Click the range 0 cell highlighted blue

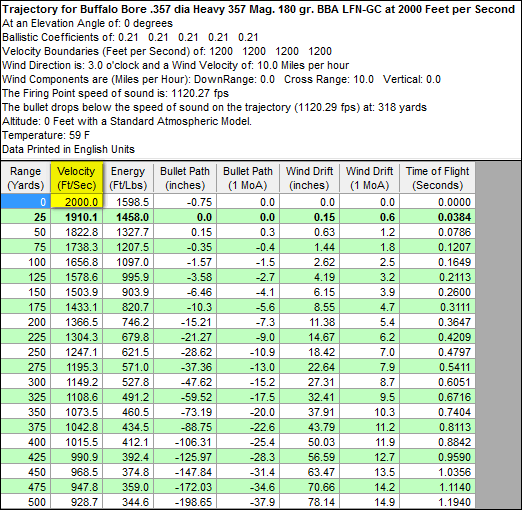pyautogui.click(x=26, y=202)
